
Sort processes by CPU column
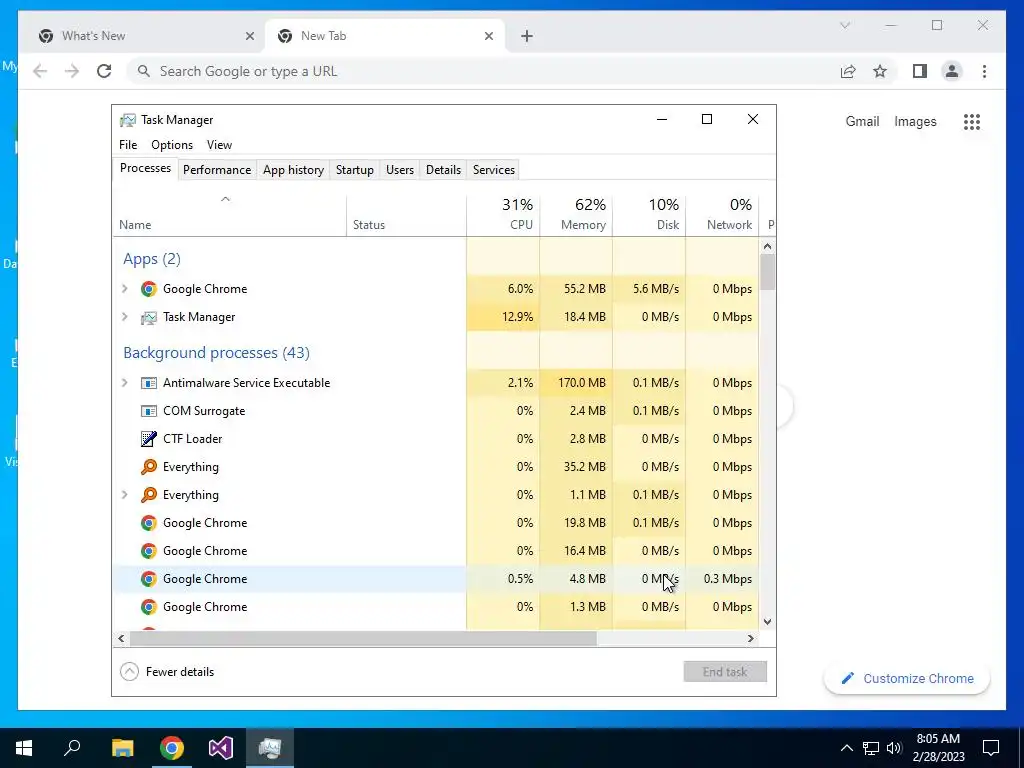504,215
